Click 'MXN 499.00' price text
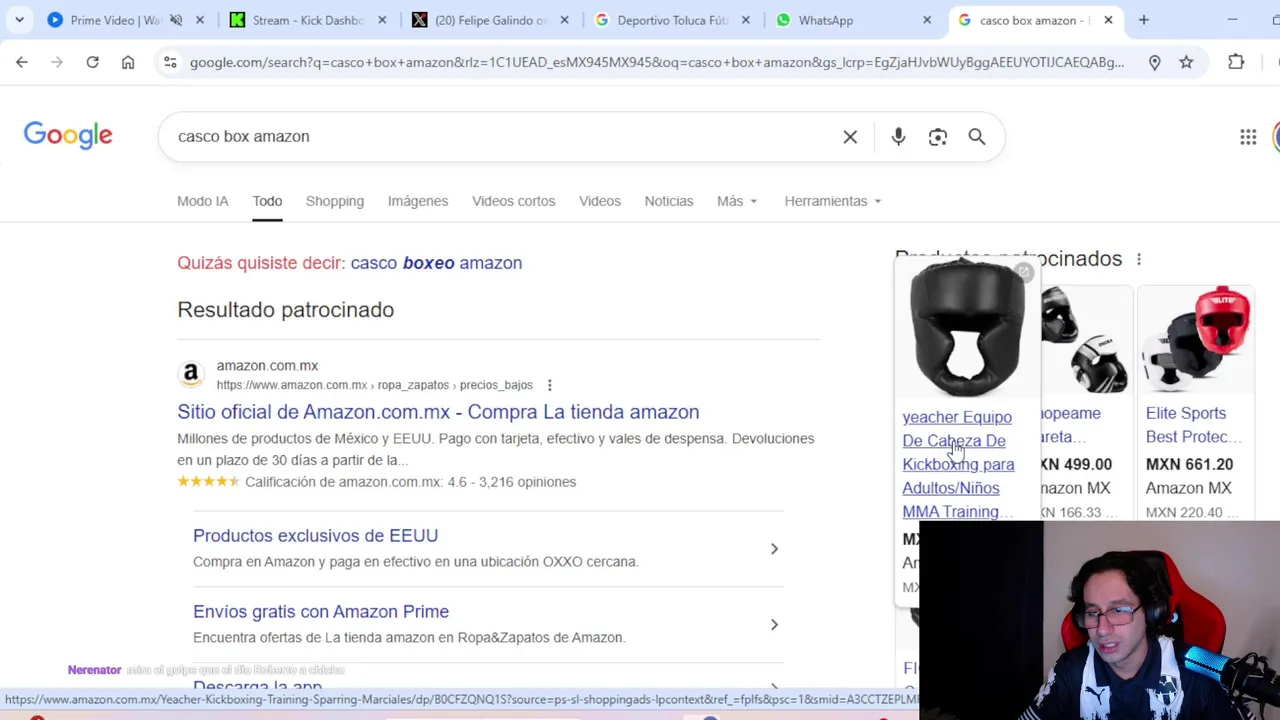Image resolution: width=1280 pixels, height=720 pixels. tap(1076, 464)
